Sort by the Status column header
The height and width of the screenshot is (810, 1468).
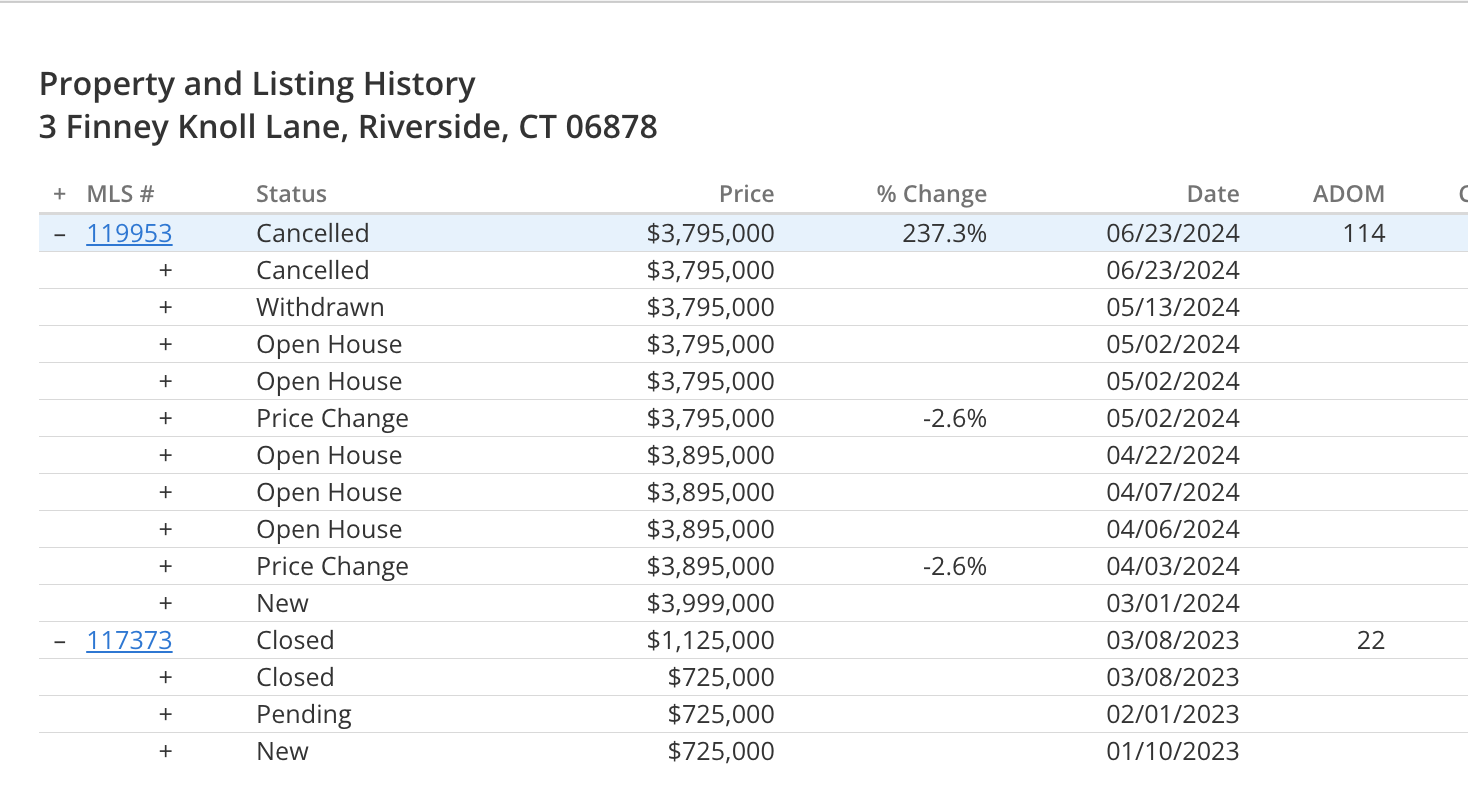tap(291, 194)
